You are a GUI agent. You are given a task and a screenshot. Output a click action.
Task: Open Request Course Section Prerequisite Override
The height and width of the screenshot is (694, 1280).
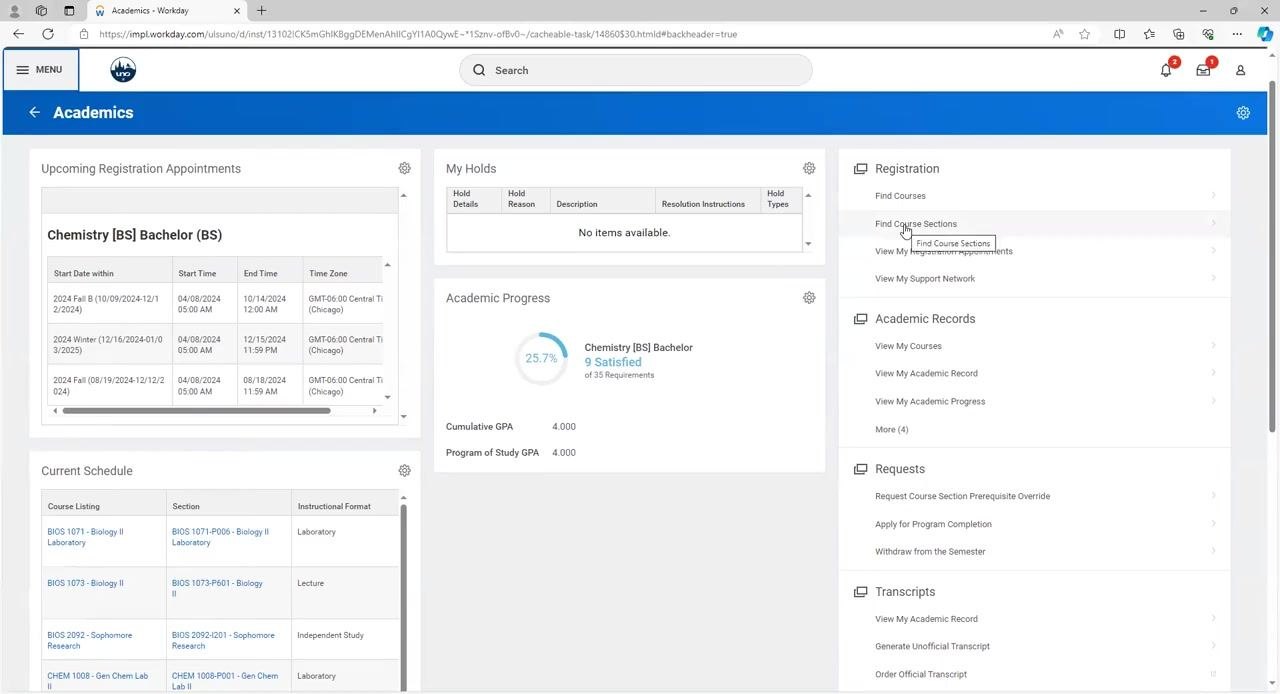(962, 496)
